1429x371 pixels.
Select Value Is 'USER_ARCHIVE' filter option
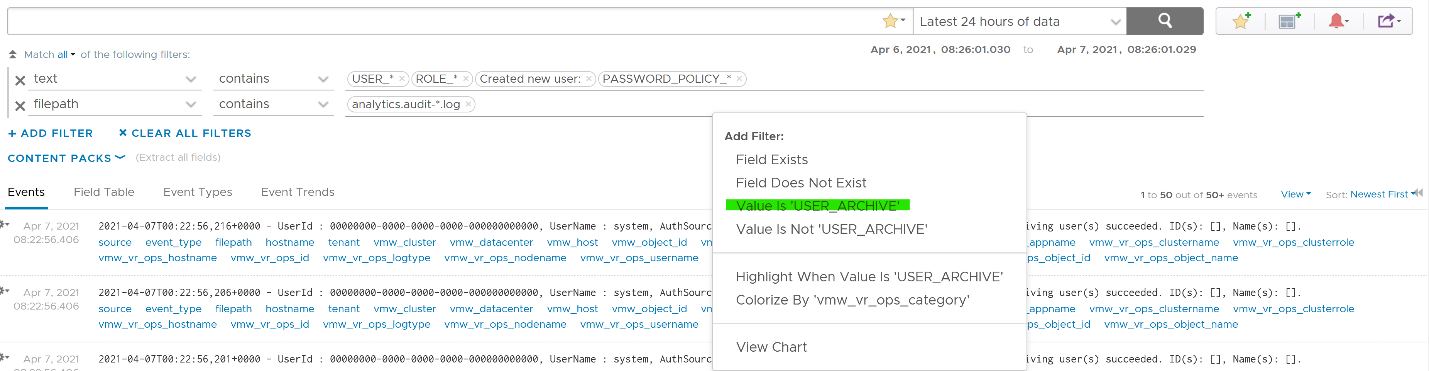[x=817, y=206]
